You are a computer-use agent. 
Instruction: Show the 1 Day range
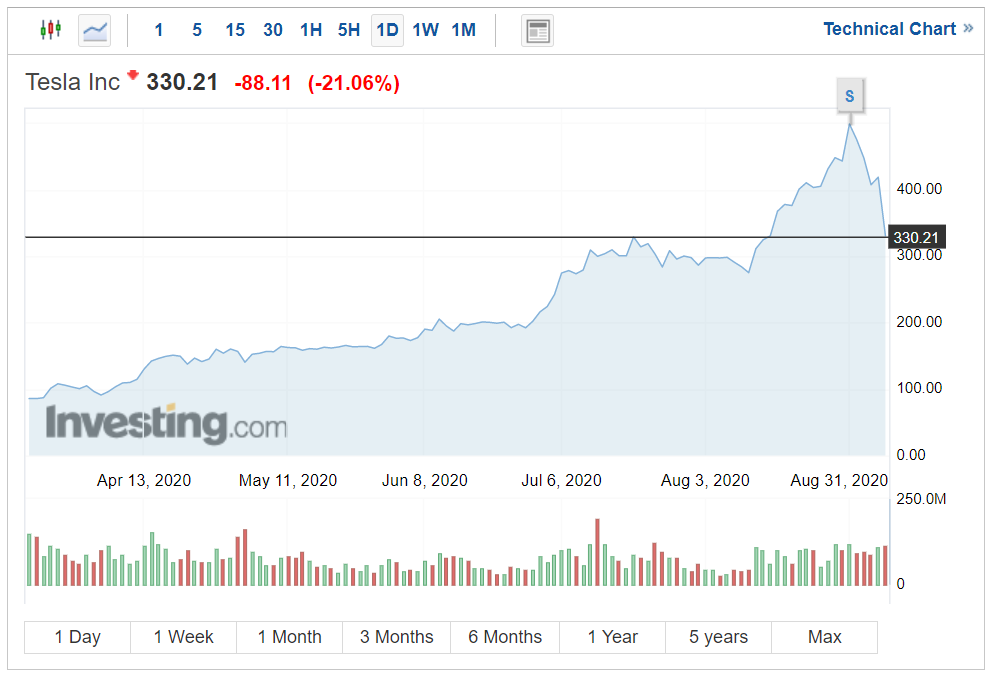tap(77, 637)
